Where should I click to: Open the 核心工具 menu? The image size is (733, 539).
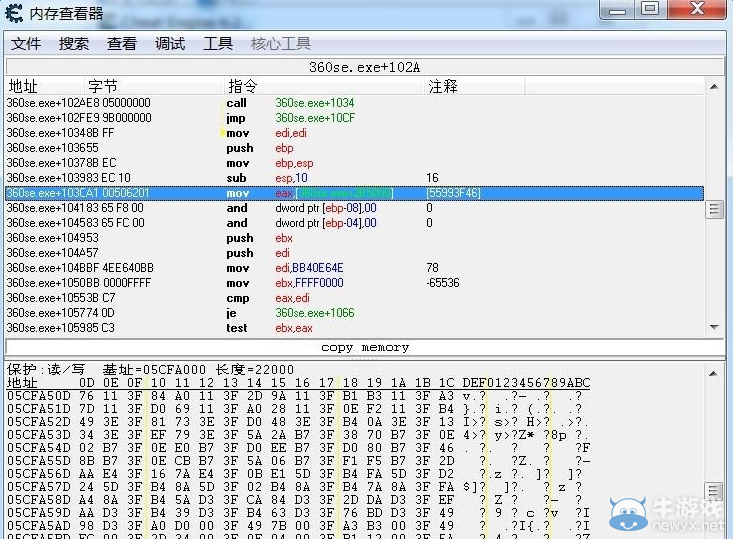pyautogui.click(x=280, y=44)
